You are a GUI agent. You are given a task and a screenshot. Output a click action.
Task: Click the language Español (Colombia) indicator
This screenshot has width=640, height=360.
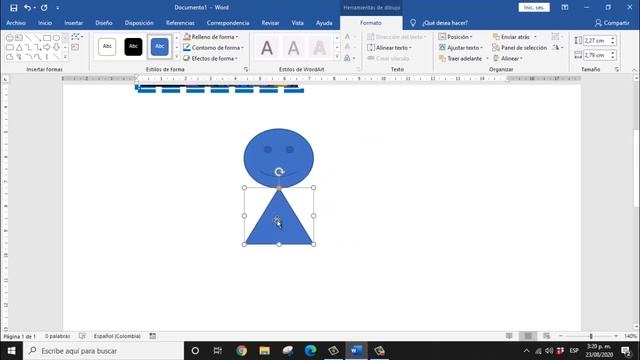pos(117,336)
